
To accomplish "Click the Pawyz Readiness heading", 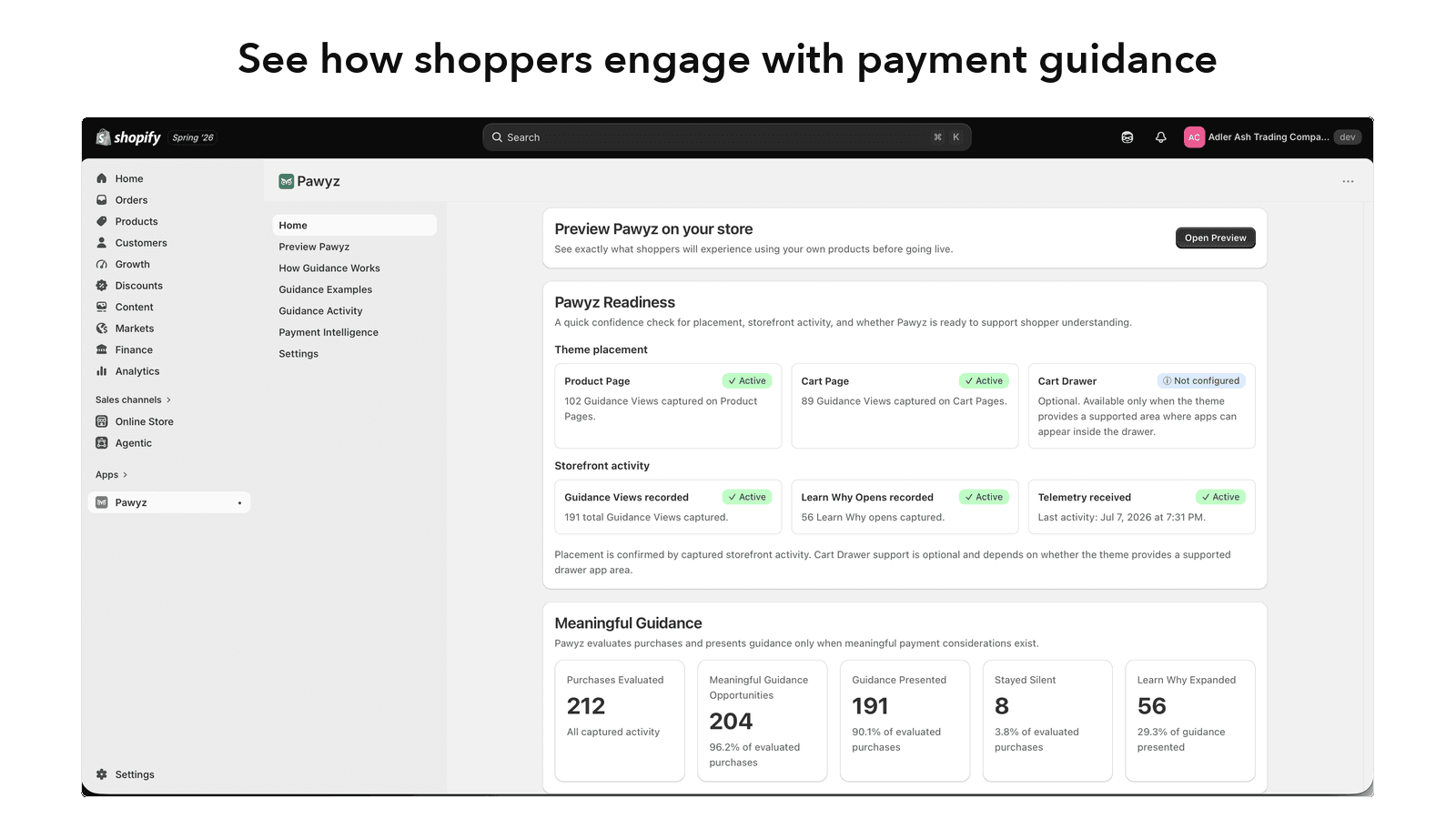I will click(x=615, y=302).
